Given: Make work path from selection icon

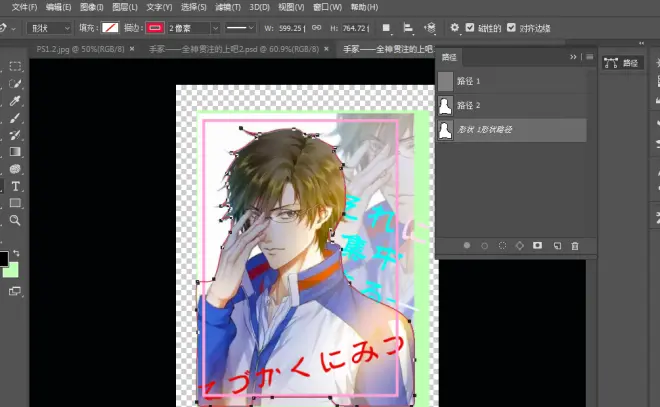Looking at the screenshot, I should [x=520, y=245].
